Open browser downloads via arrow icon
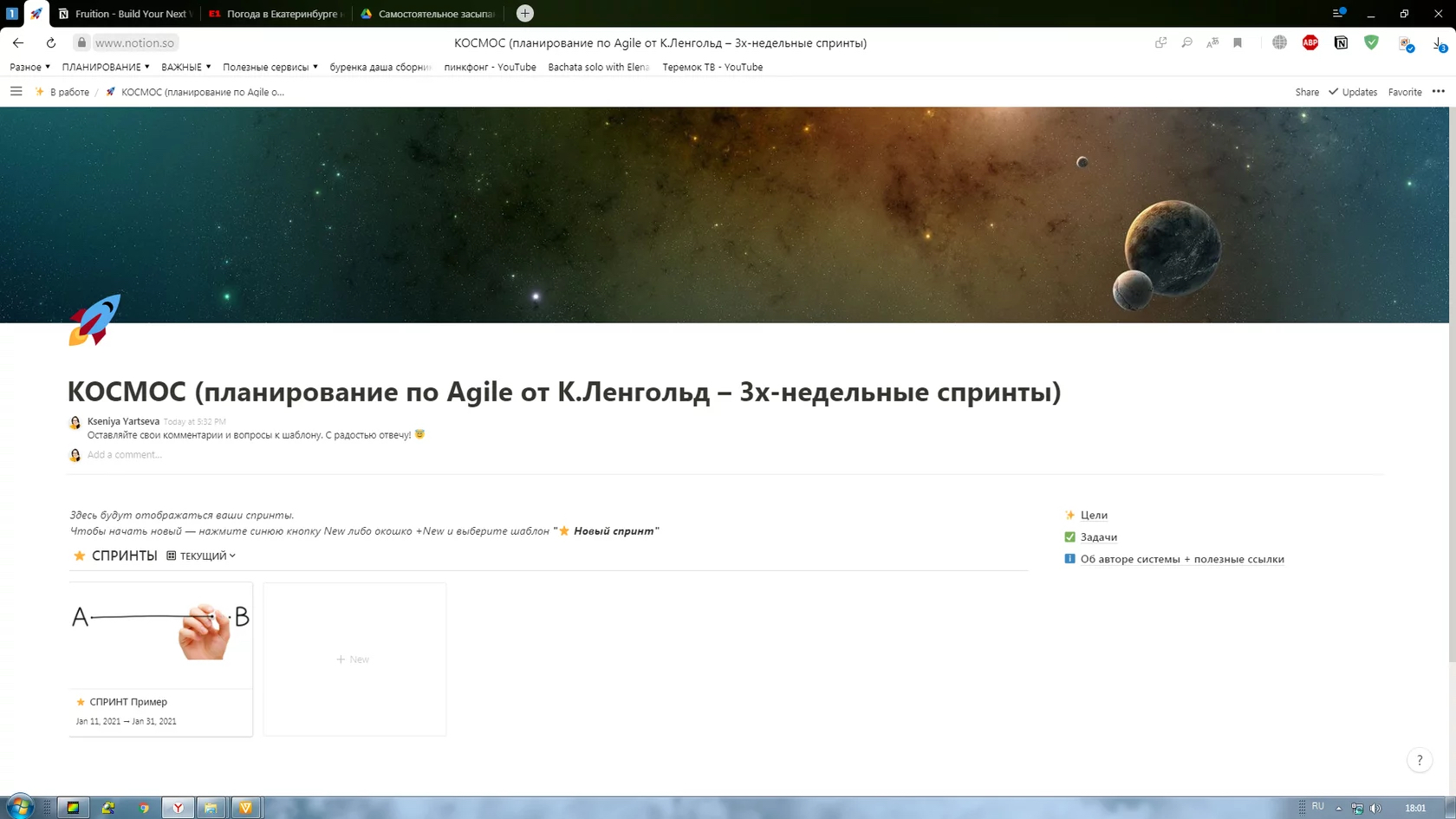The height and width of the screenshot is (819, 1456). (1437, 42)
